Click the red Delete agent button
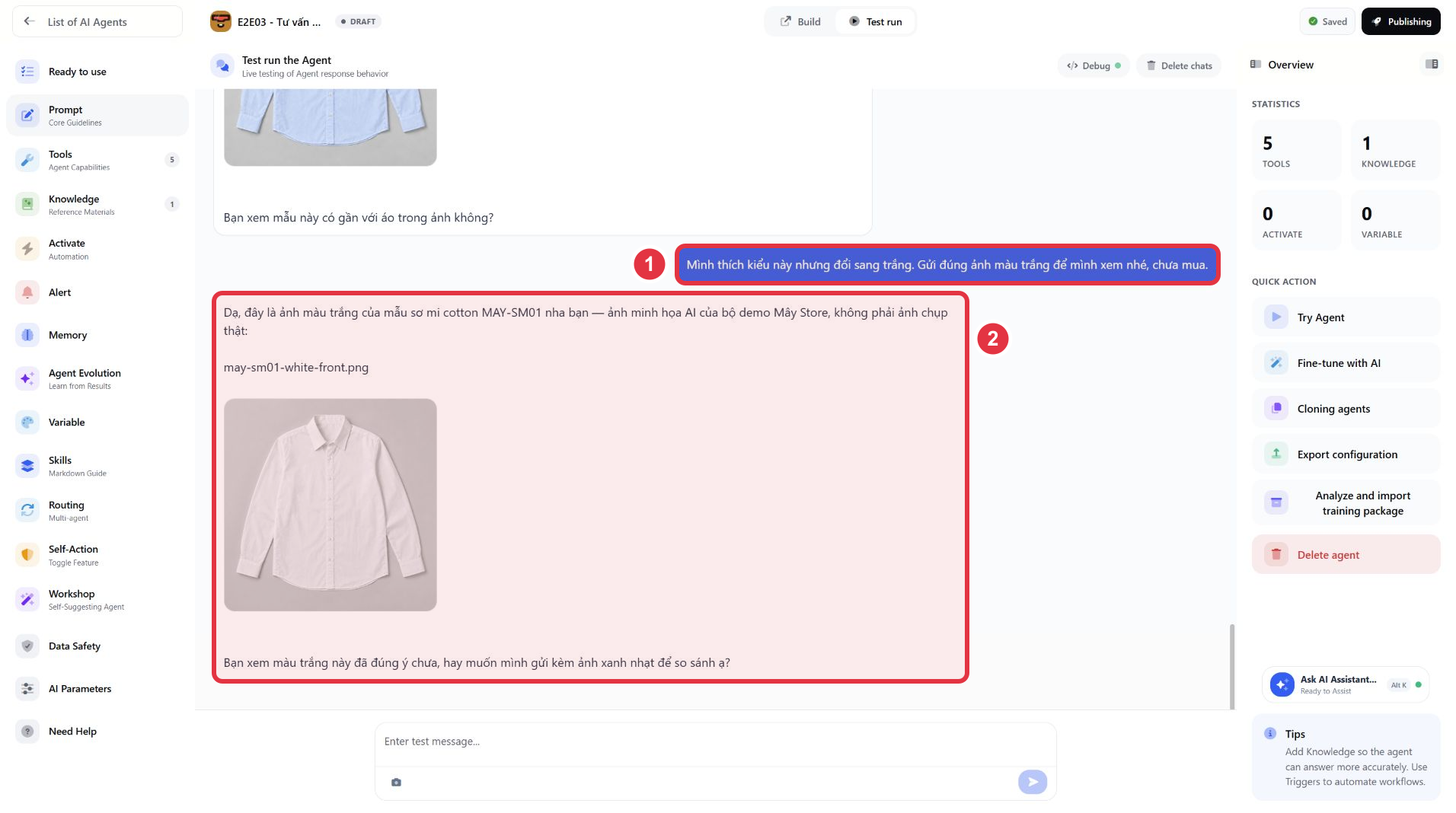The image size is (1456, 813). [1346, 555]
